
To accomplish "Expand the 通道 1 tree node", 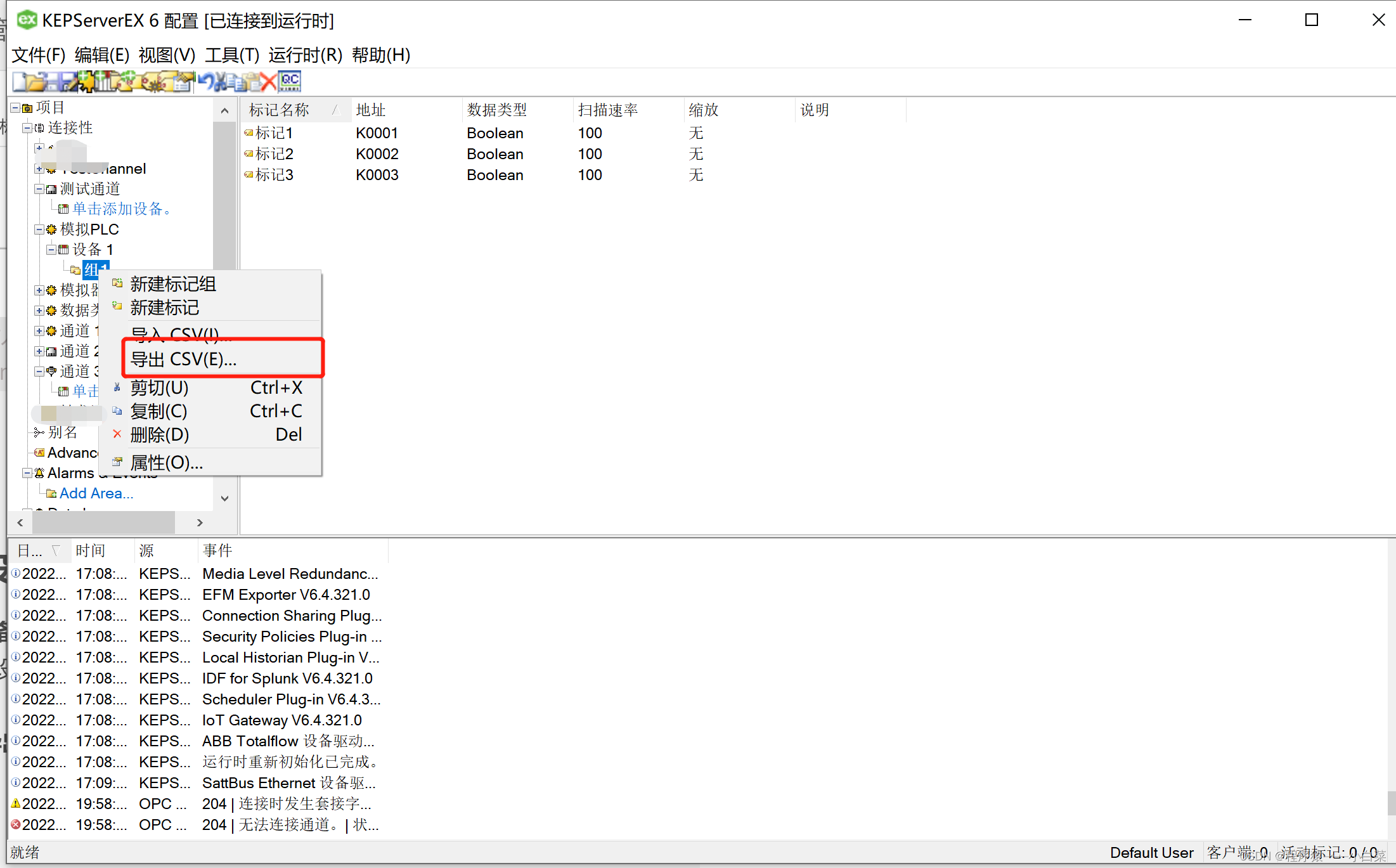I will tap(39, 331).
